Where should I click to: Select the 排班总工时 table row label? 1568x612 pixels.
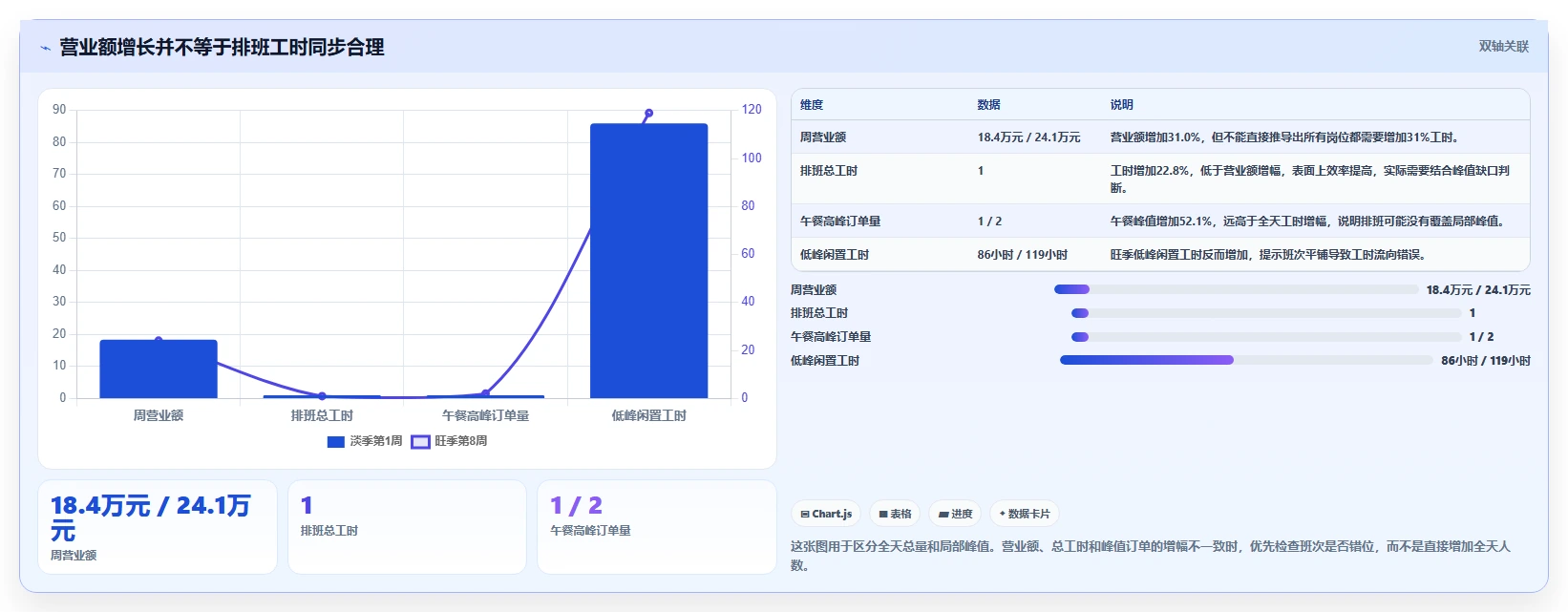point(829,171)
